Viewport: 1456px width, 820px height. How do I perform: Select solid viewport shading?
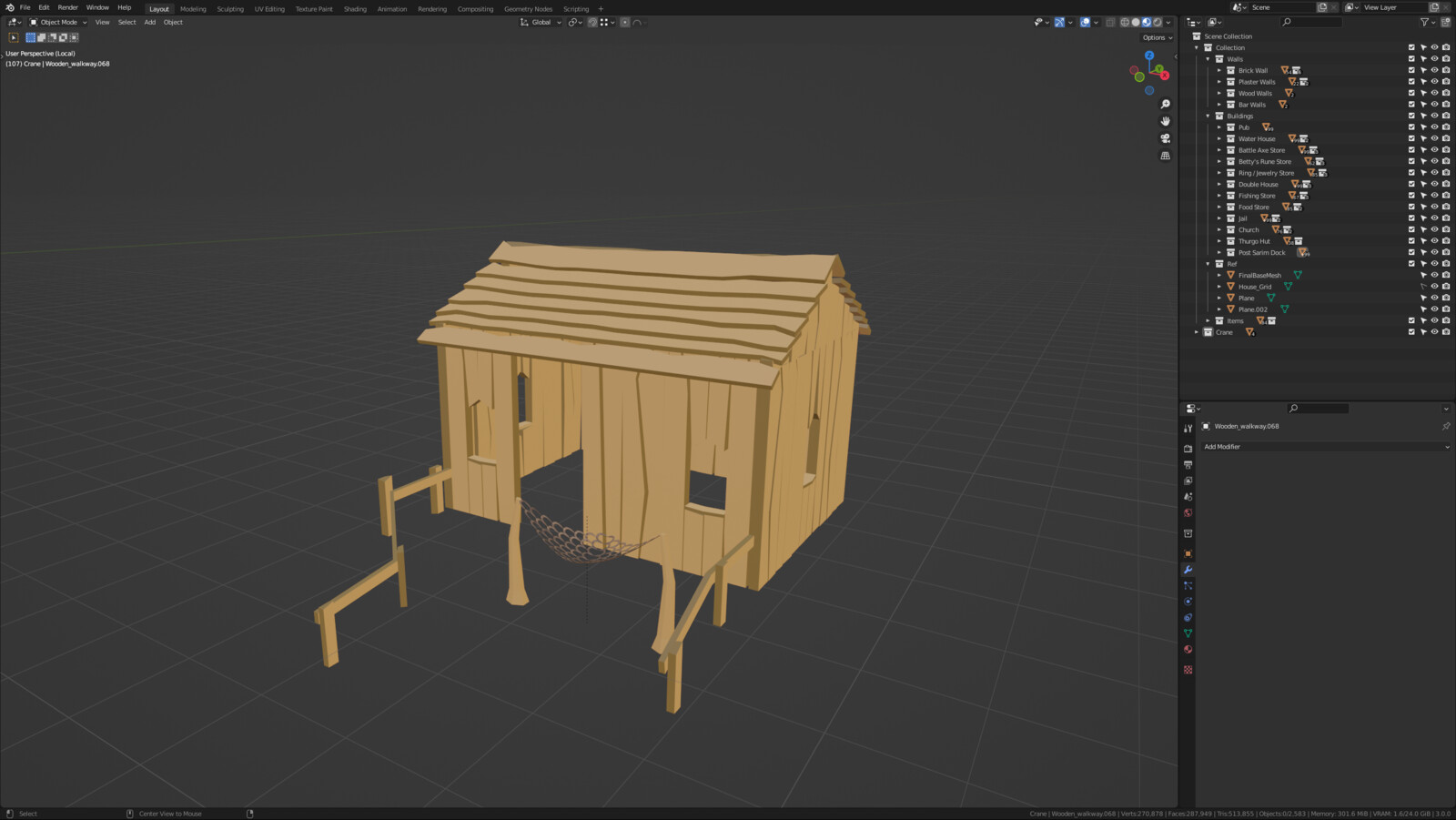click(1136, 22)
